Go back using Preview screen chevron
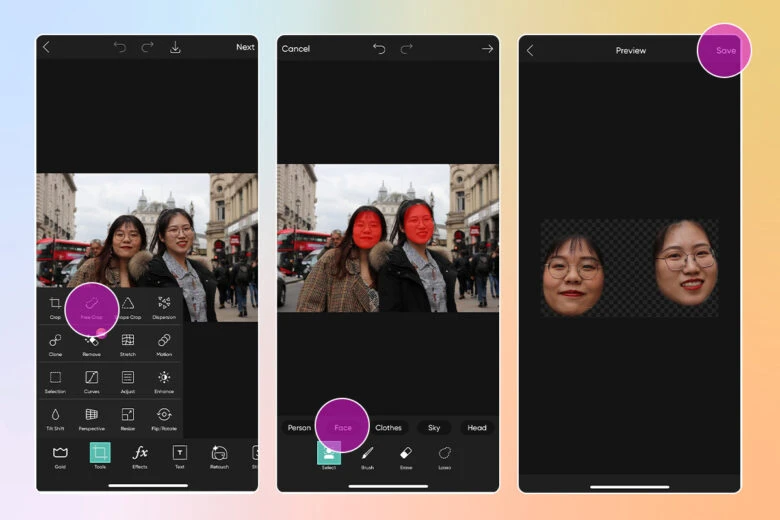Image resolution: width=780 pixels, height=520 pixels. (530, 50)
